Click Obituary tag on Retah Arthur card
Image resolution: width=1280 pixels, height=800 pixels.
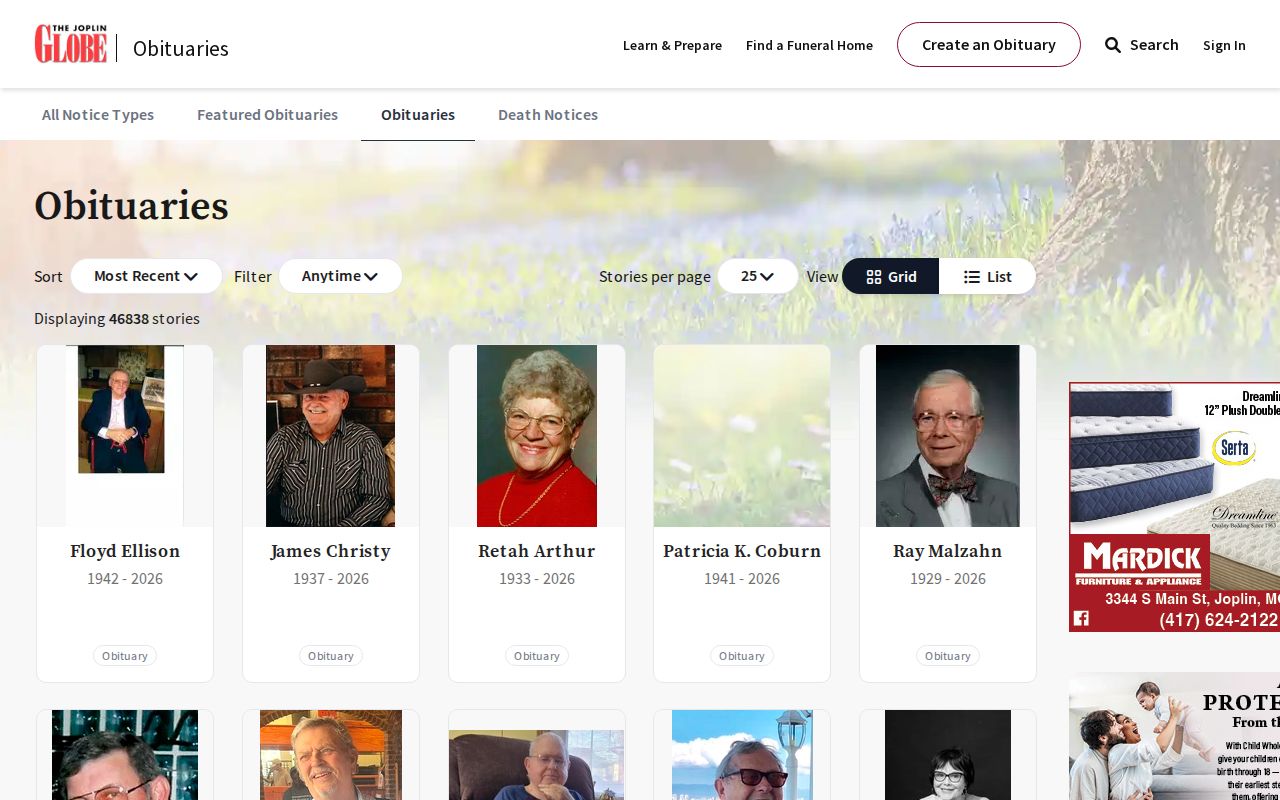click(537, 656)
